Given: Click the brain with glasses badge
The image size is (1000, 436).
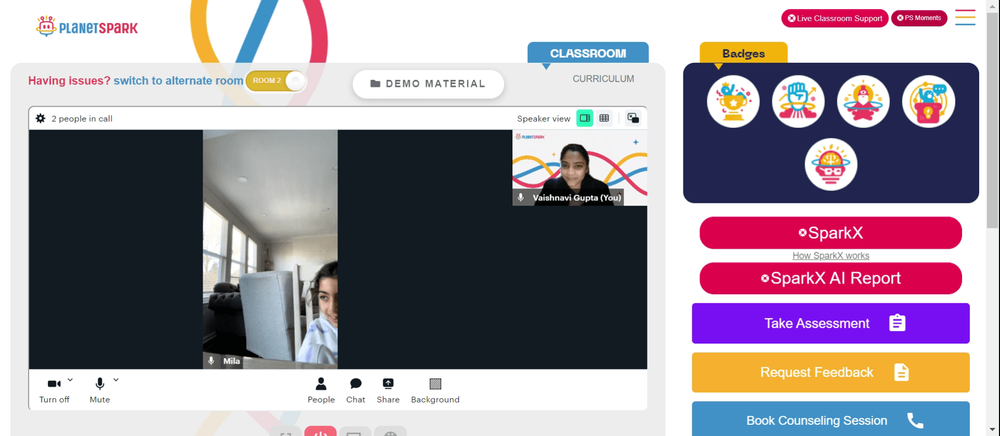Looking at the screenshot, I should [x=830, y=164].
